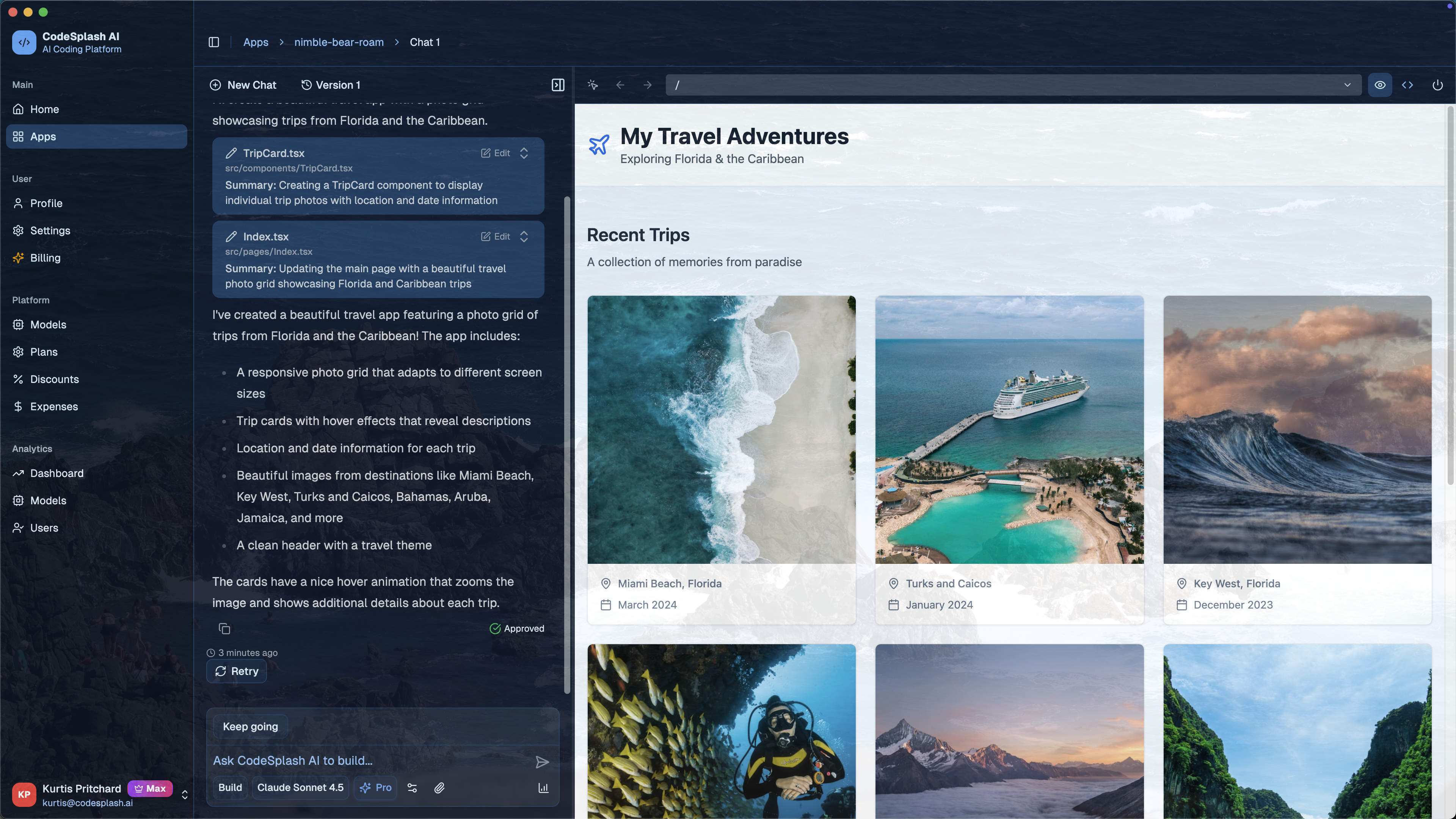Click the Turks and Caicos trip photo
Image resolution: width=1456 pixels, height=819 pixels.
[1009, 430]
